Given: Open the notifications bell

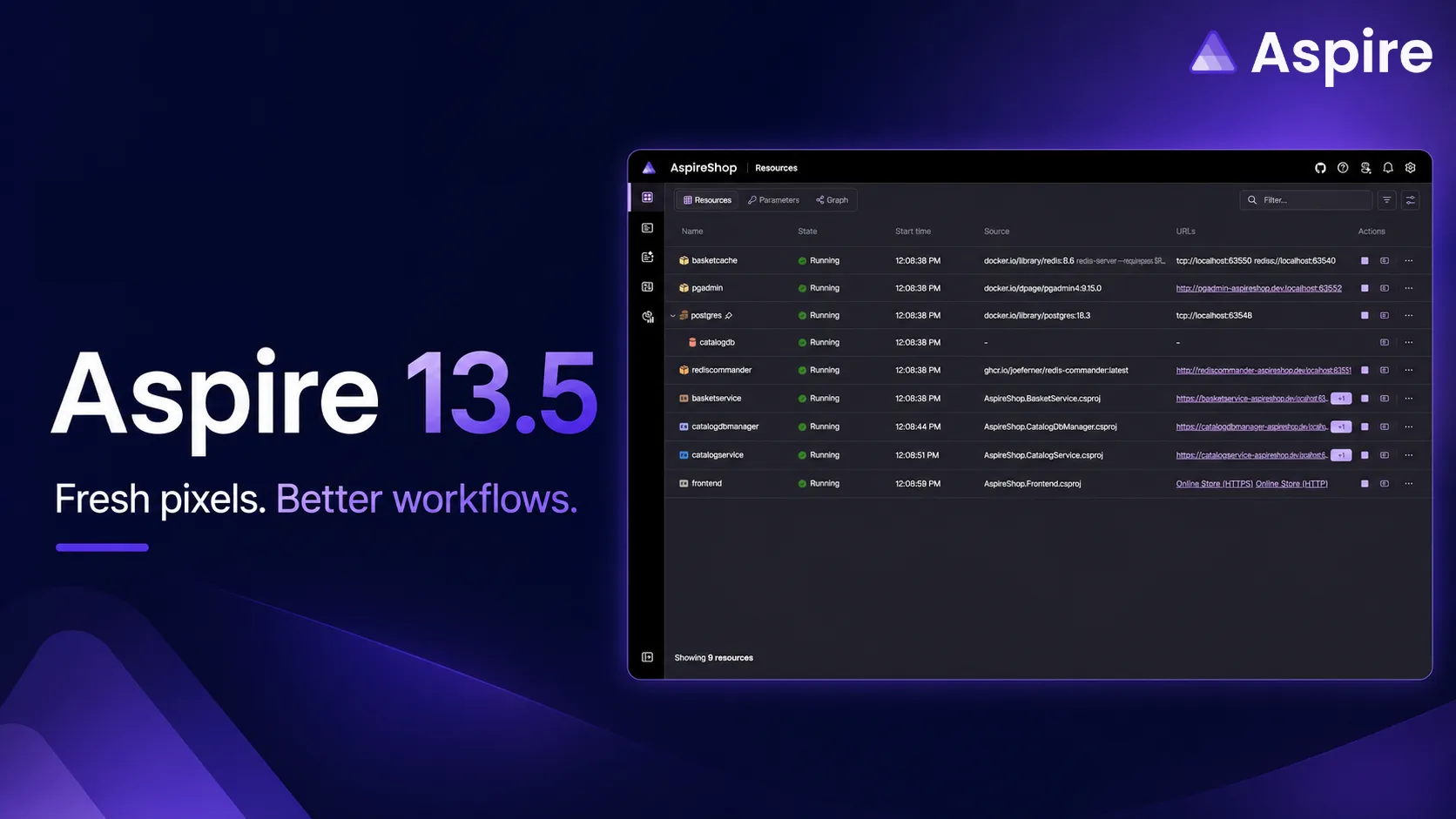Looking at the screenshot, I should (x=1388, y=168).
